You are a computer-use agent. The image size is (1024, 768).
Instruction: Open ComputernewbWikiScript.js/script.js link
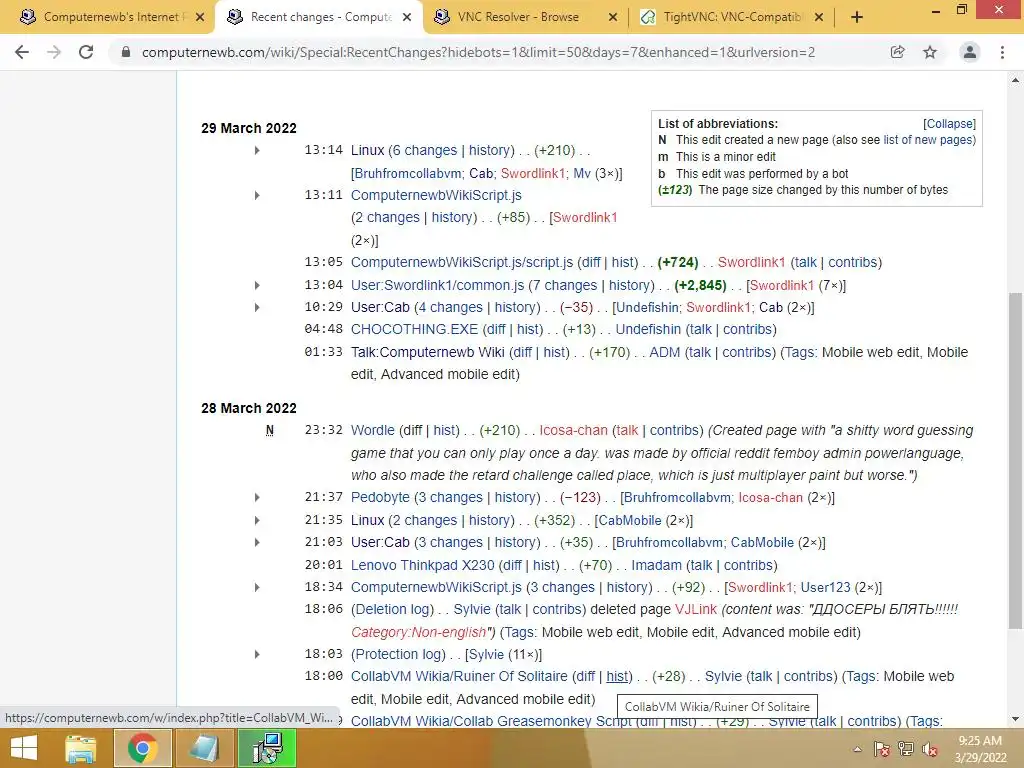[462, 263]
